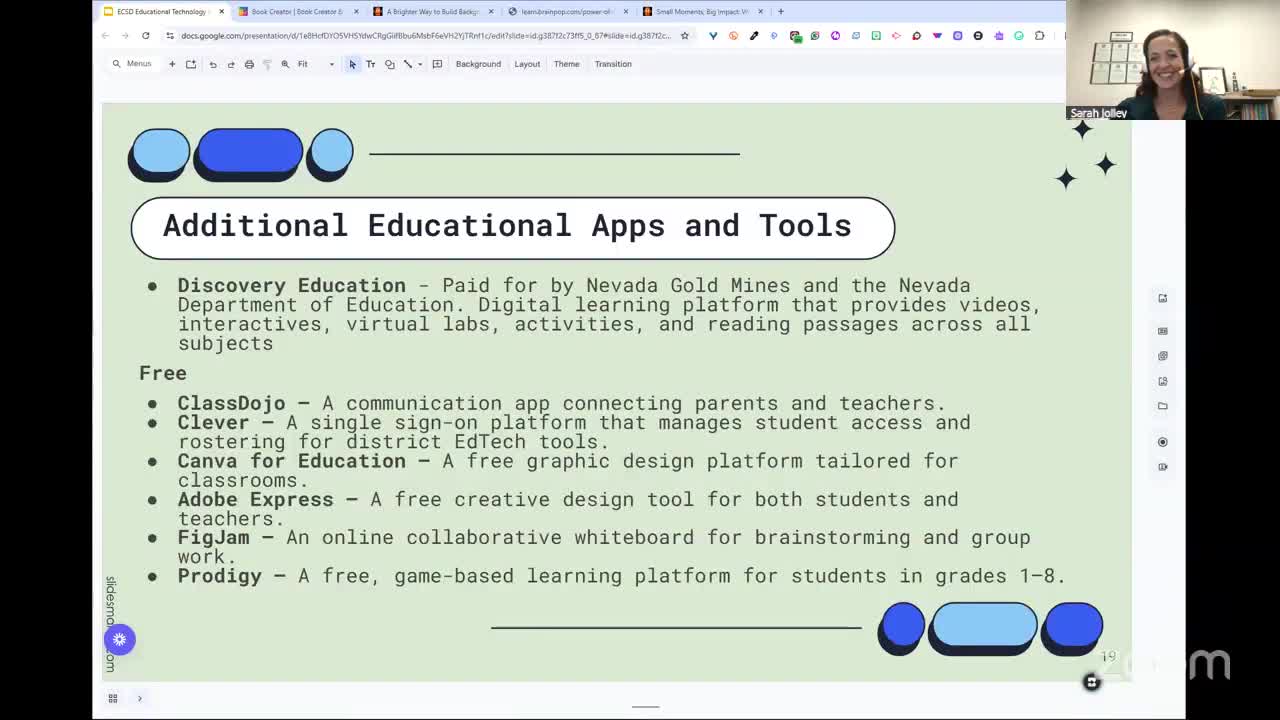Click the ClassDojo bullet text
The width and height of the screenshot is (1280, 720).
561,403
